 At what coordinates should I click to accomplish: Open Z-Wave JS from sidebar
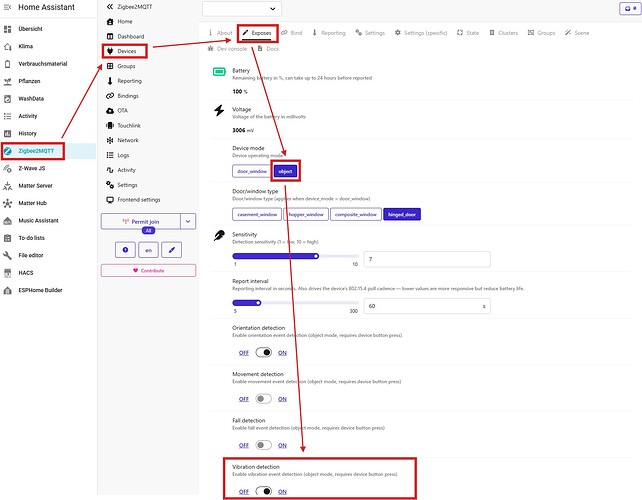pyautogui.click(x=32, y=168)
